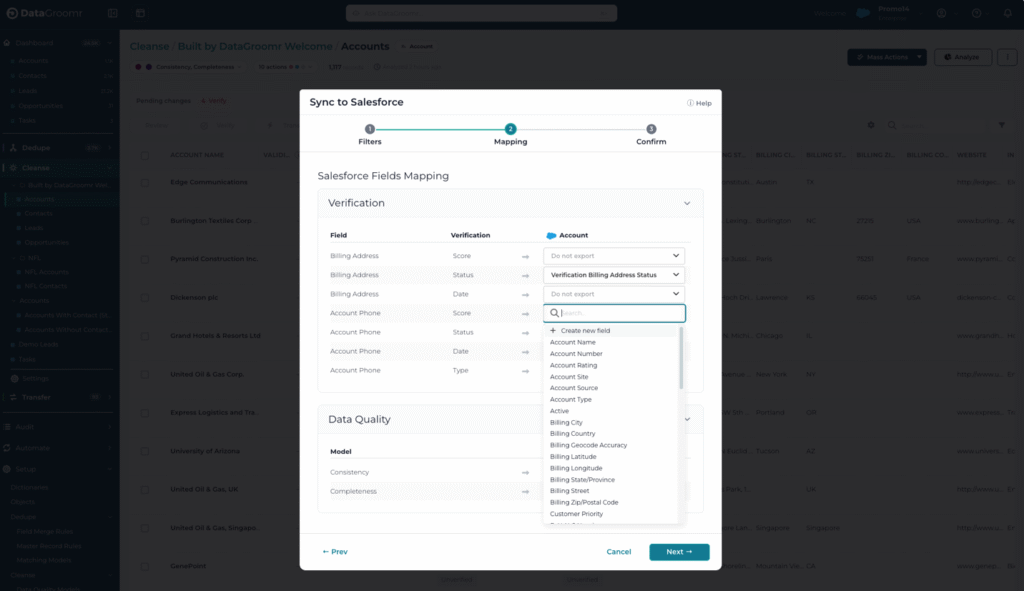Go back with the Prev link
1024x591 pixels.
click(x=335, y=552)
